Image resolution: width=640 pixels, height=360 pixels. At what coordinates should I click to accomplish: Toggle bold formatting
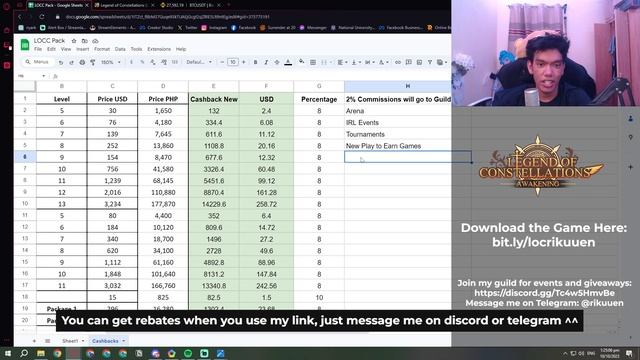click(256, 62)
